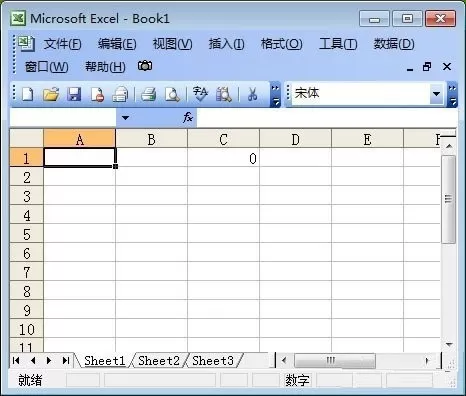Expand the standard toolbar options
The width and height of the screenshot is (466, 396).
click(275, 94)
